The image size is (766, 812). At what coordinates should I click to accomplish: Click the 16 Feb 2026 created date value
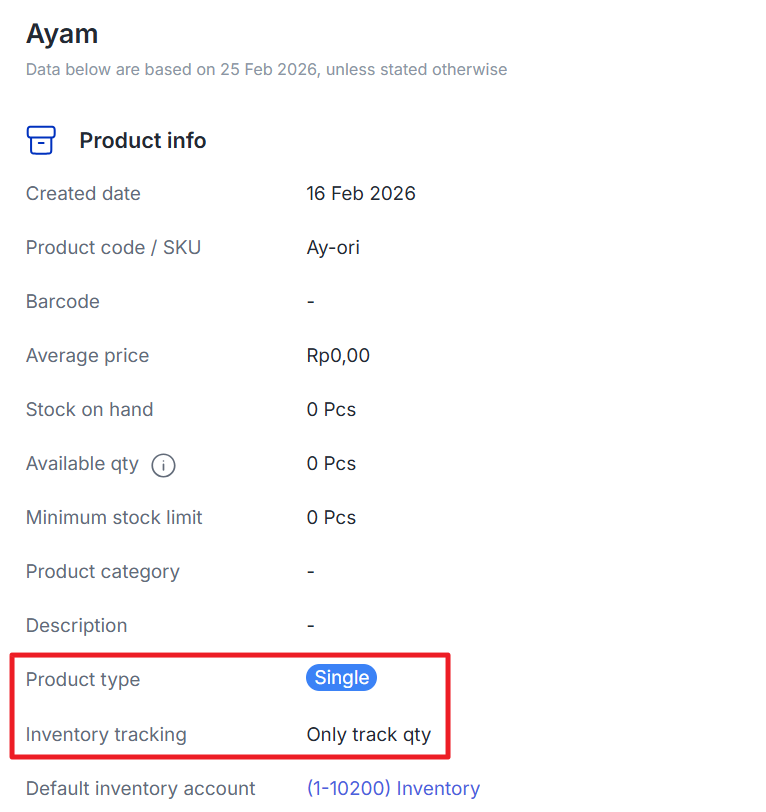(x=361, y=193)
